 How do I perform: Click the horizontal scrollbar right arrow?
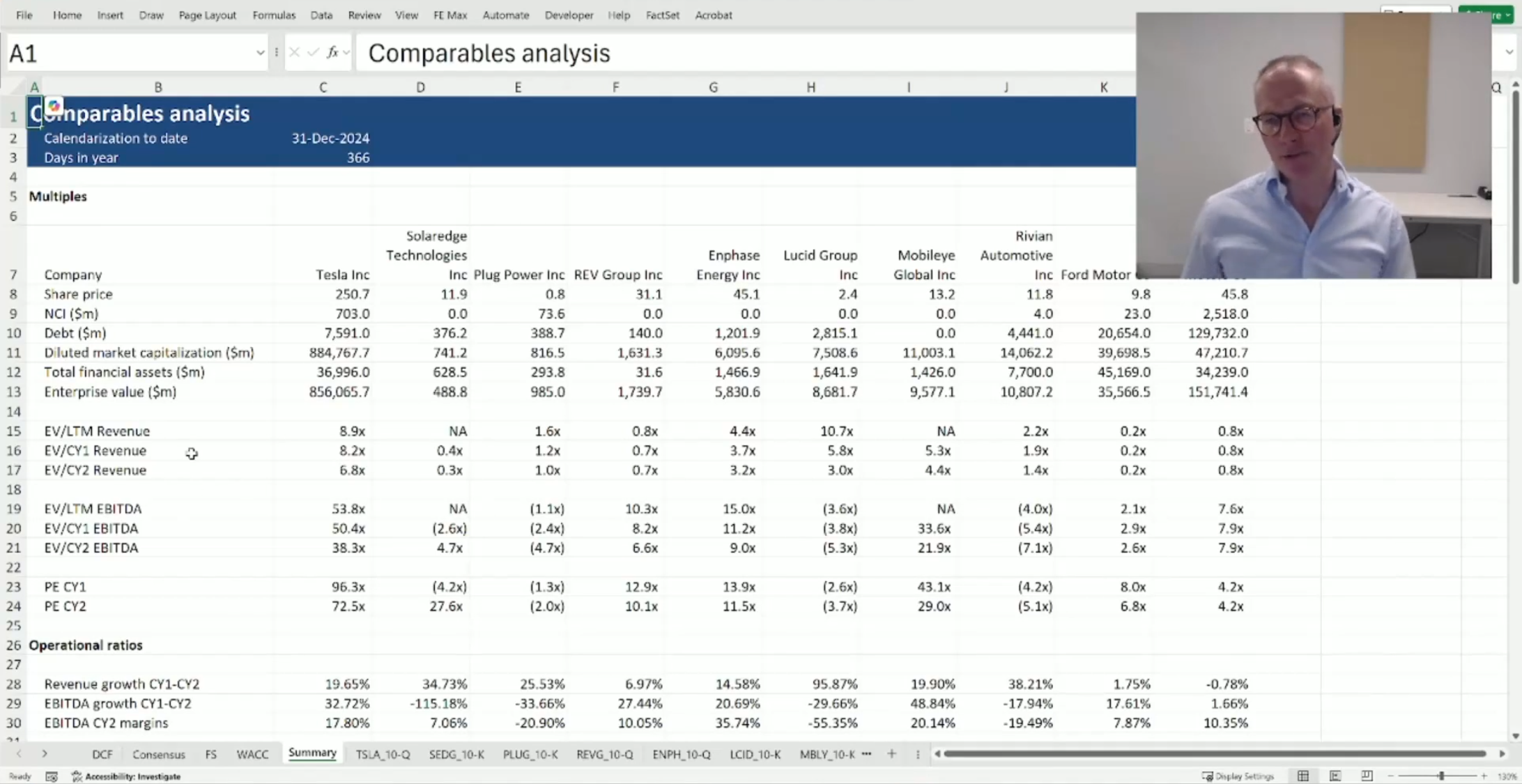tap(1502, 753)
